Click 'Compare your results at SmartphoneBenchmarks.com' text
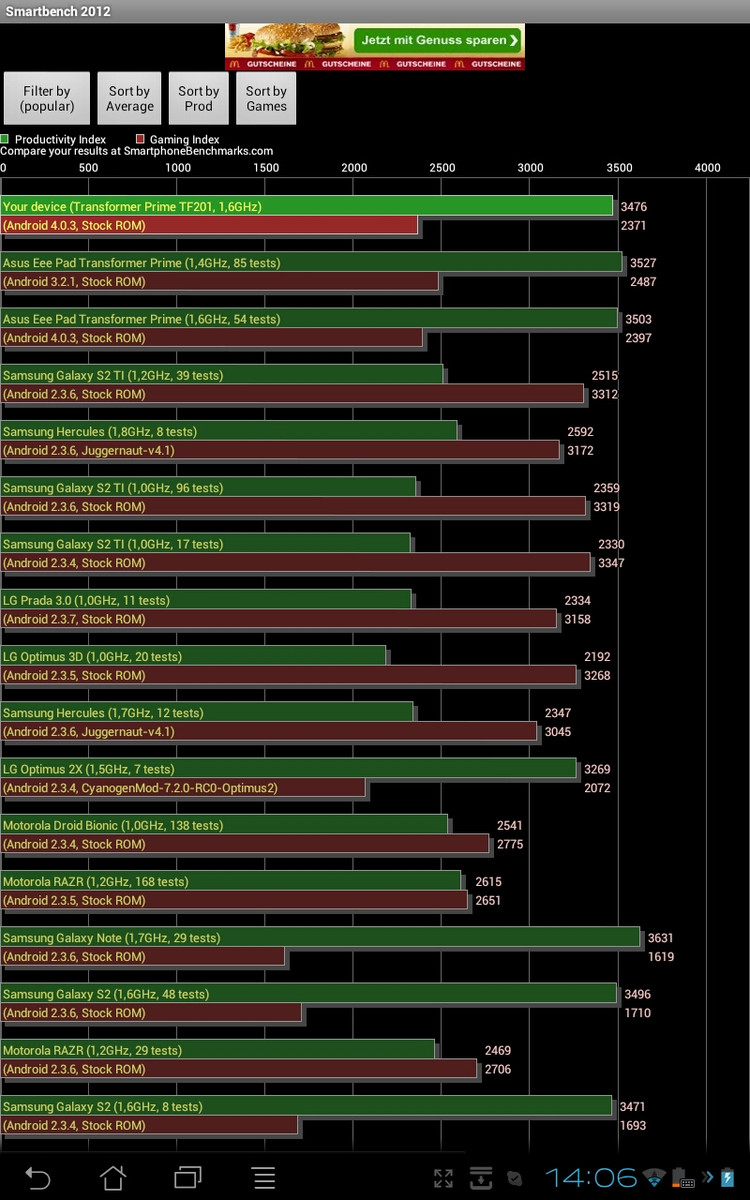Viewport: 750px width, 1200px height. (x=137, y=151)
